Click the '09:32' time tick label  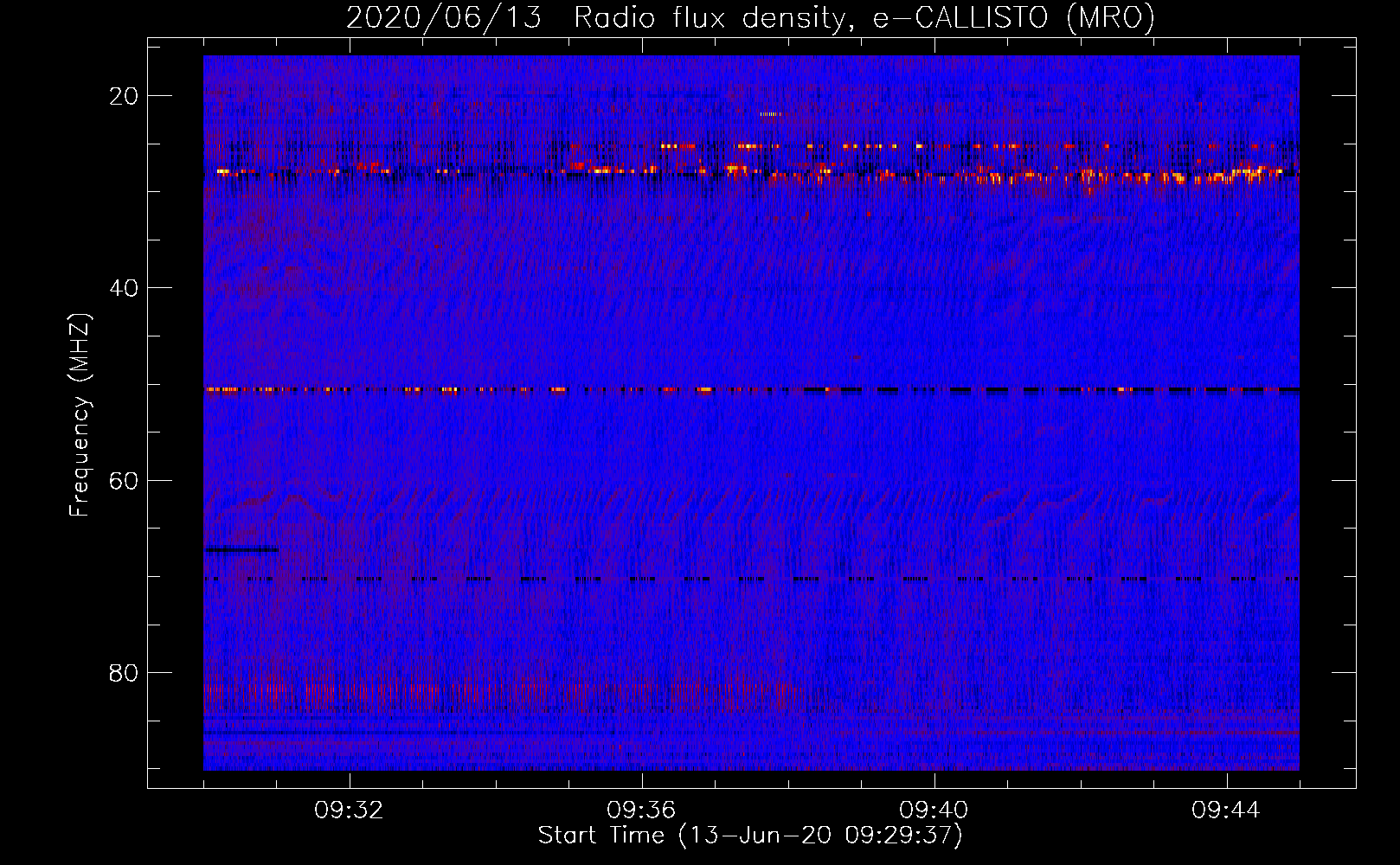(x=349, y=811)
